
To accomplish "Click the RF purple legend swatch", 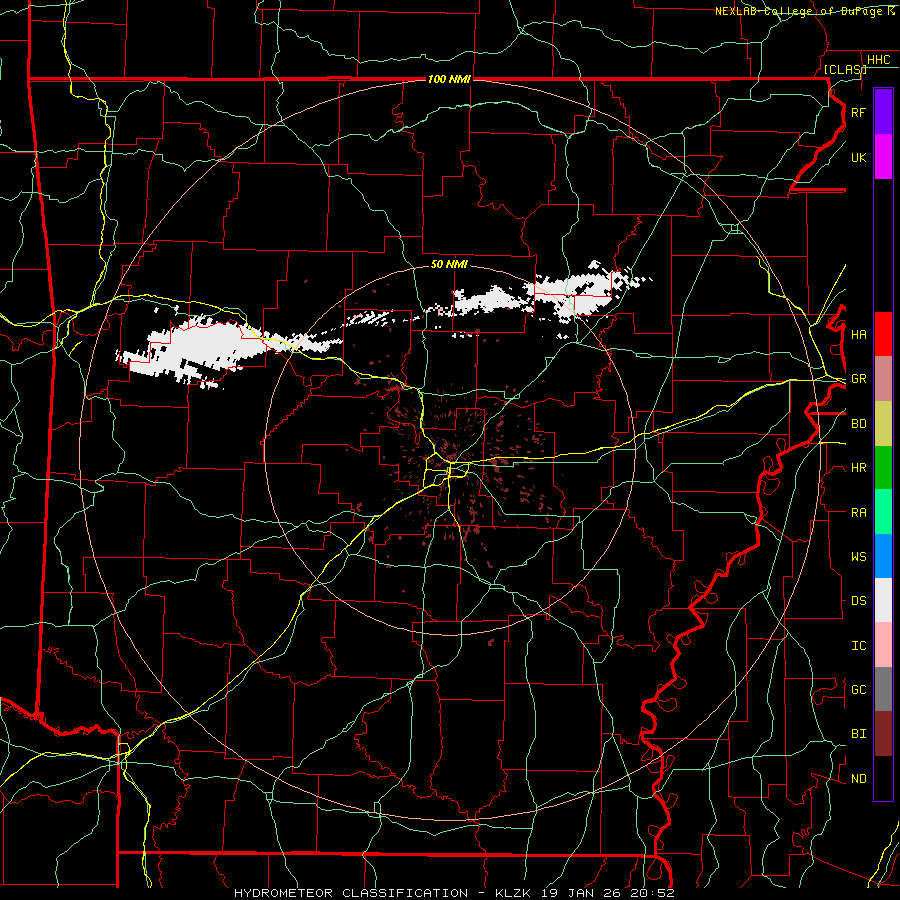I will tap(883, 112).
